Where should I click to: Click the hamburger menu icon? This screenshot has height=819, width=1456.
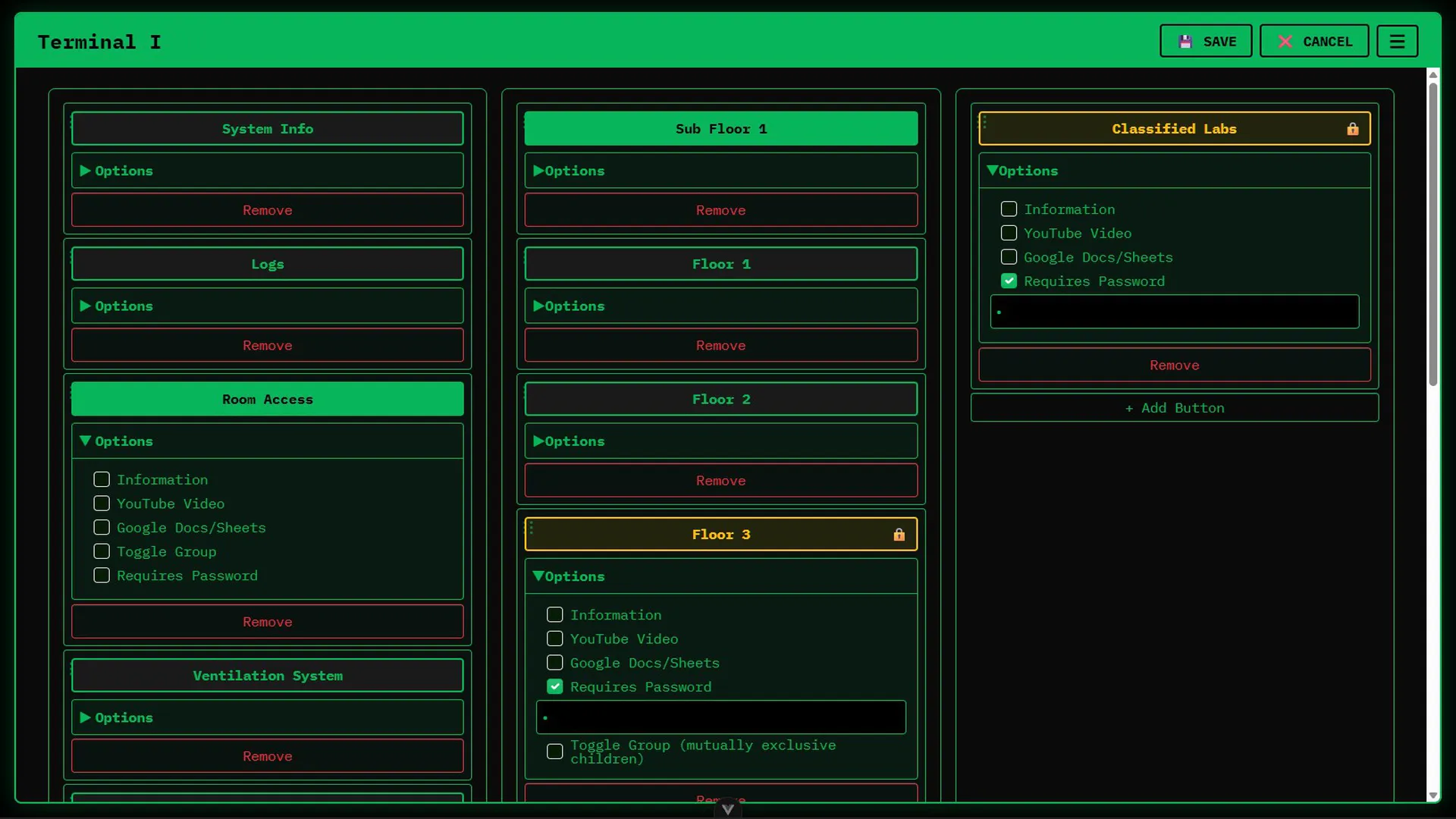click(1397, 42)
